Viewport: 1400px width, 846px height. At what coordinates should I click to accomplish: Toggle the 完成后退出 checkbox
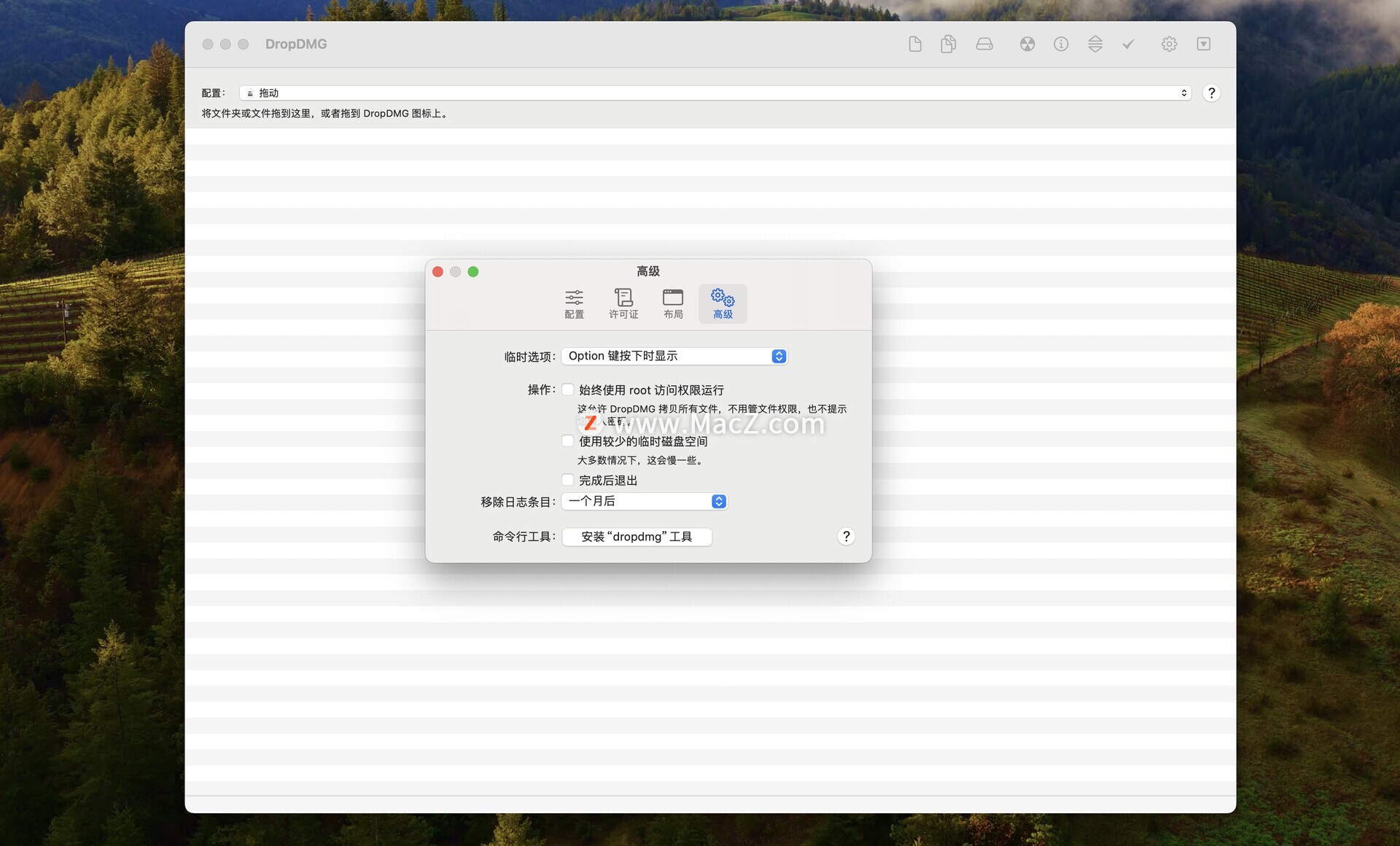coord(567,480)
